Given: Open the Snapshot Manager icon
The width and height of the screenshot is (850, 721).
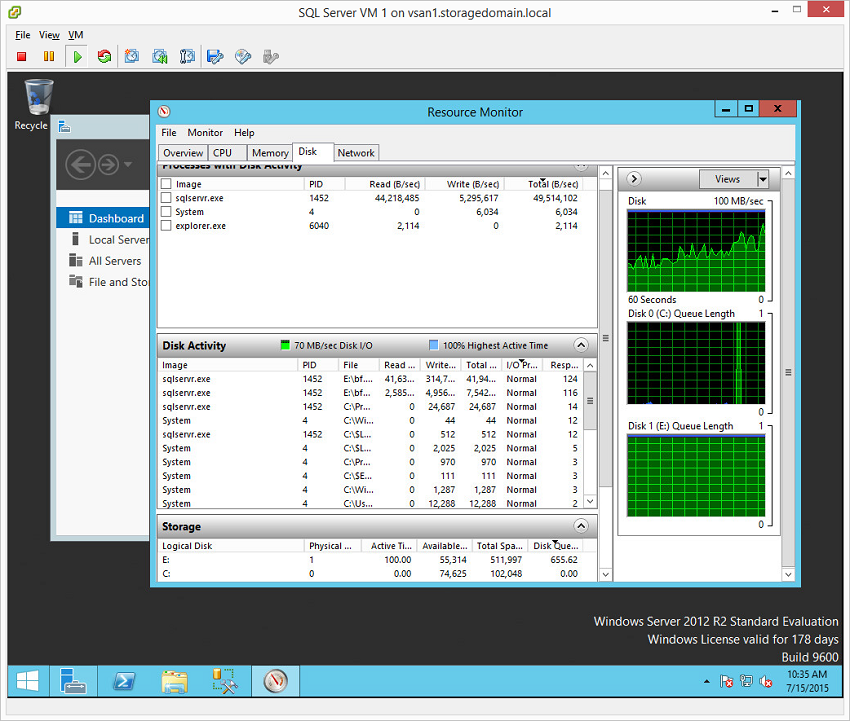Looking at the screenshot, I should tap(187, 56).
